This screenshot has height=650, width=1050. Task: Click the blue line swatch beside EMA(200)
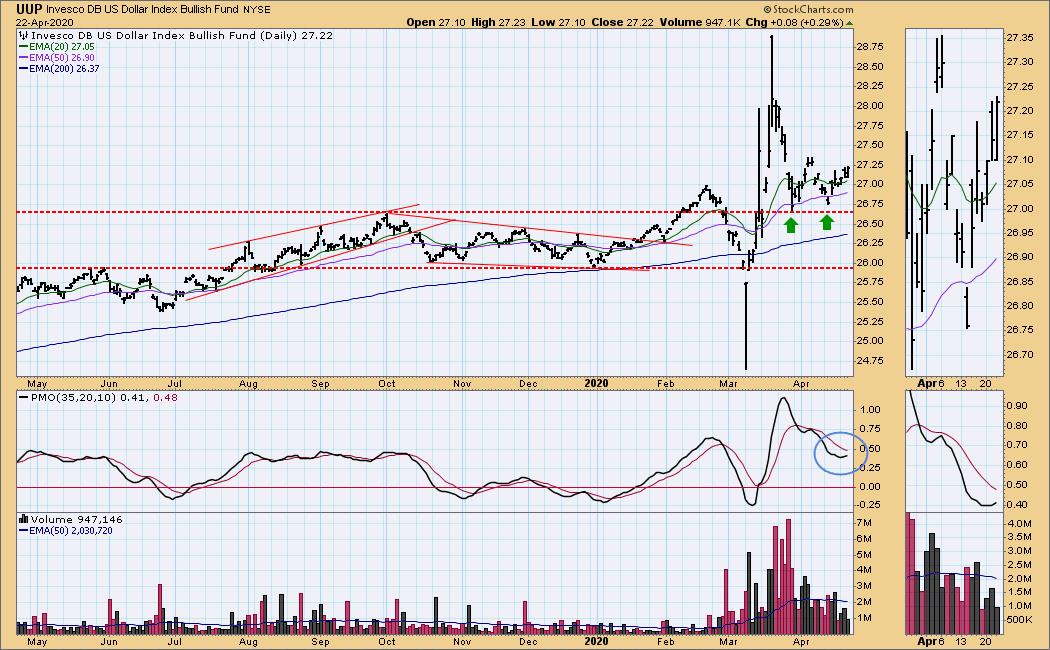tap(23, 68)
